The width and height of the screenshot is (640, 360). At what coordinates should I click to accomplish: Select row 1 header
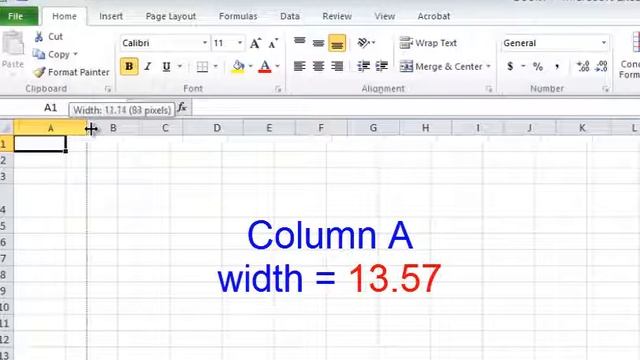(x=6, y=144)
